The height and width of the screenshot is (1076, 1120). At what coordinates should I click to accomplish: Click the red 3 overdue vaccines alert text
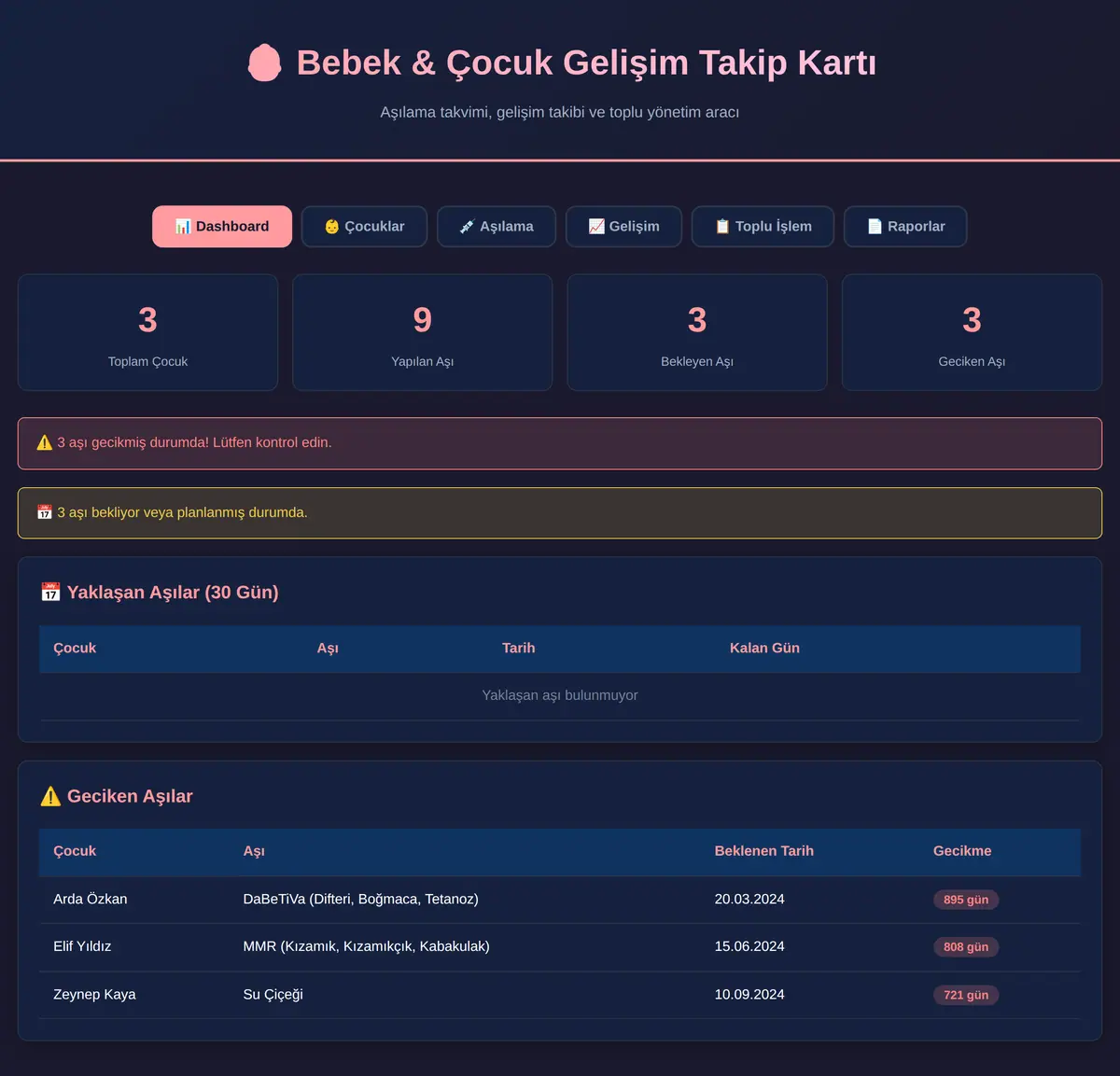(194, 442)
